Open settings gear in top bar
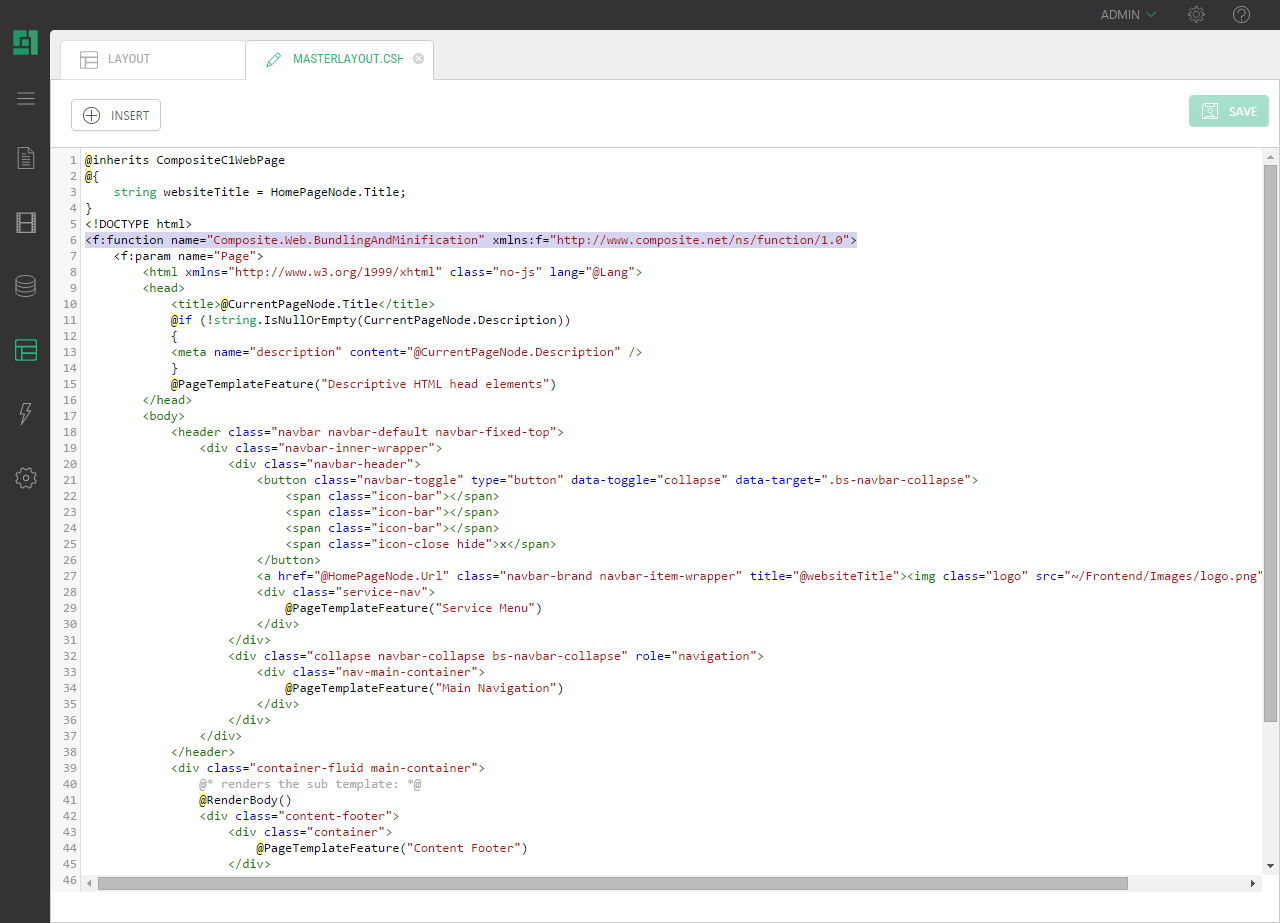The width and height of the screenshot is (1280, 923). (x=1196, y=15)
